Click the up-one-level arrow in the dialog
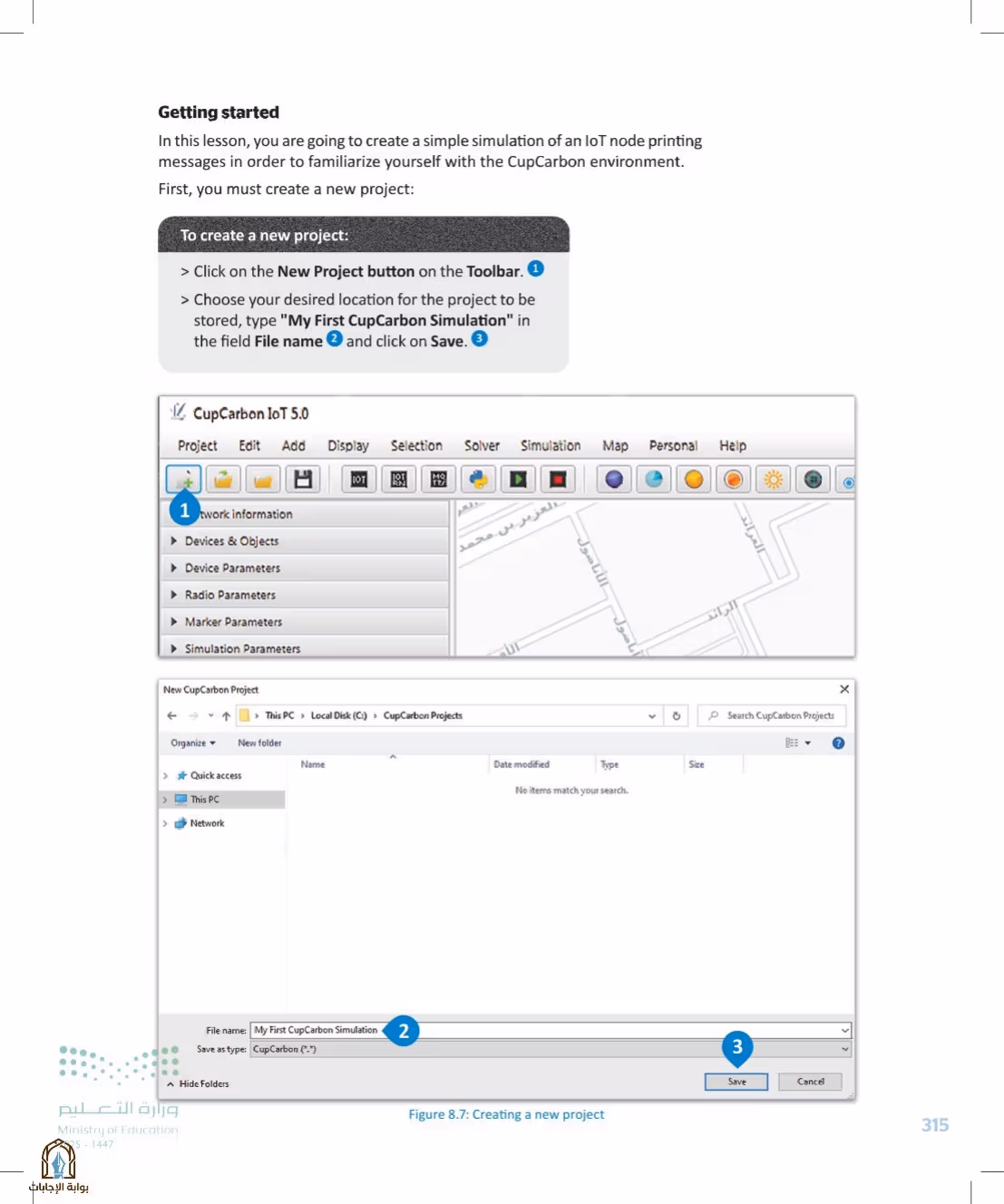This screenshot has width=1004, height=1204. point(226,715)
